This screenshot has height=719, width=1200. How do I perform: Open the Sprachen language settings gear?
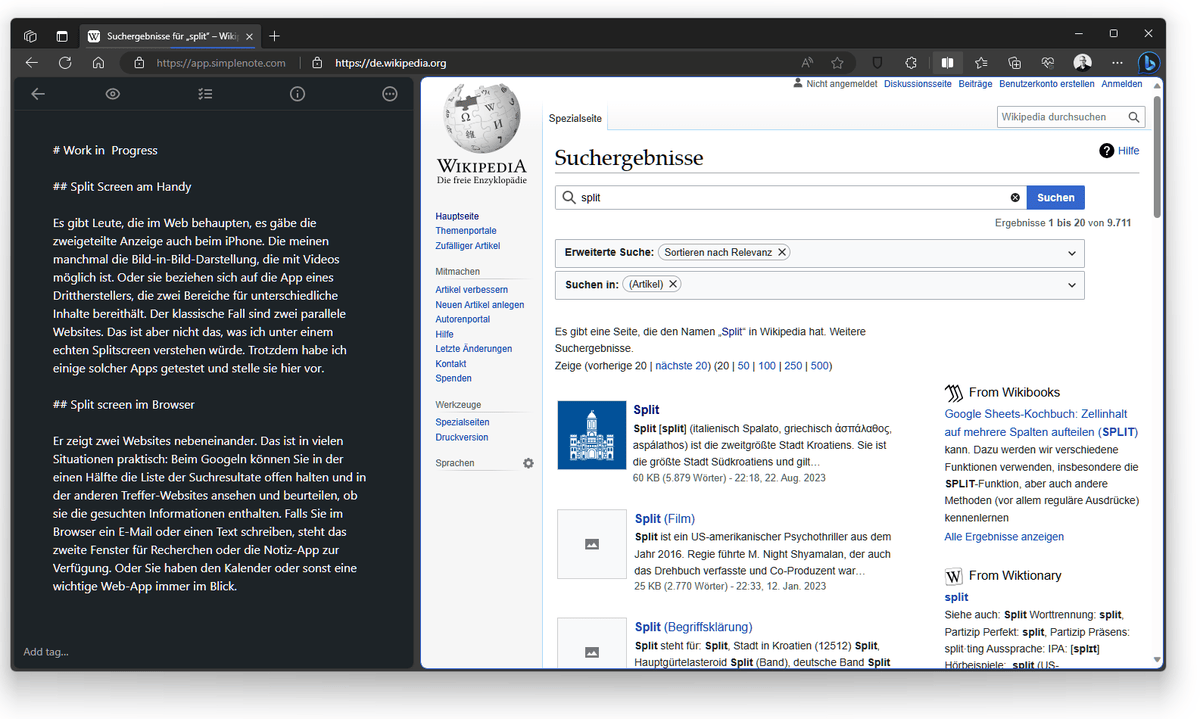(528, 462)
